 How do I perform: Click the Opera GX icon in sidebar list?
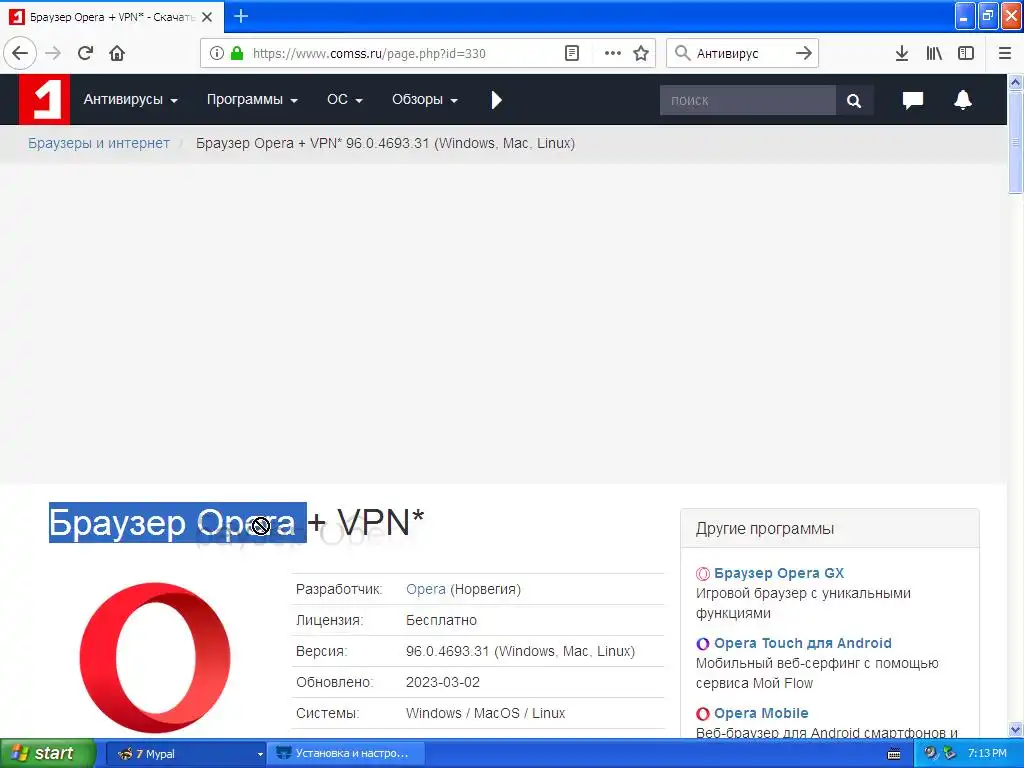(703, 573)
